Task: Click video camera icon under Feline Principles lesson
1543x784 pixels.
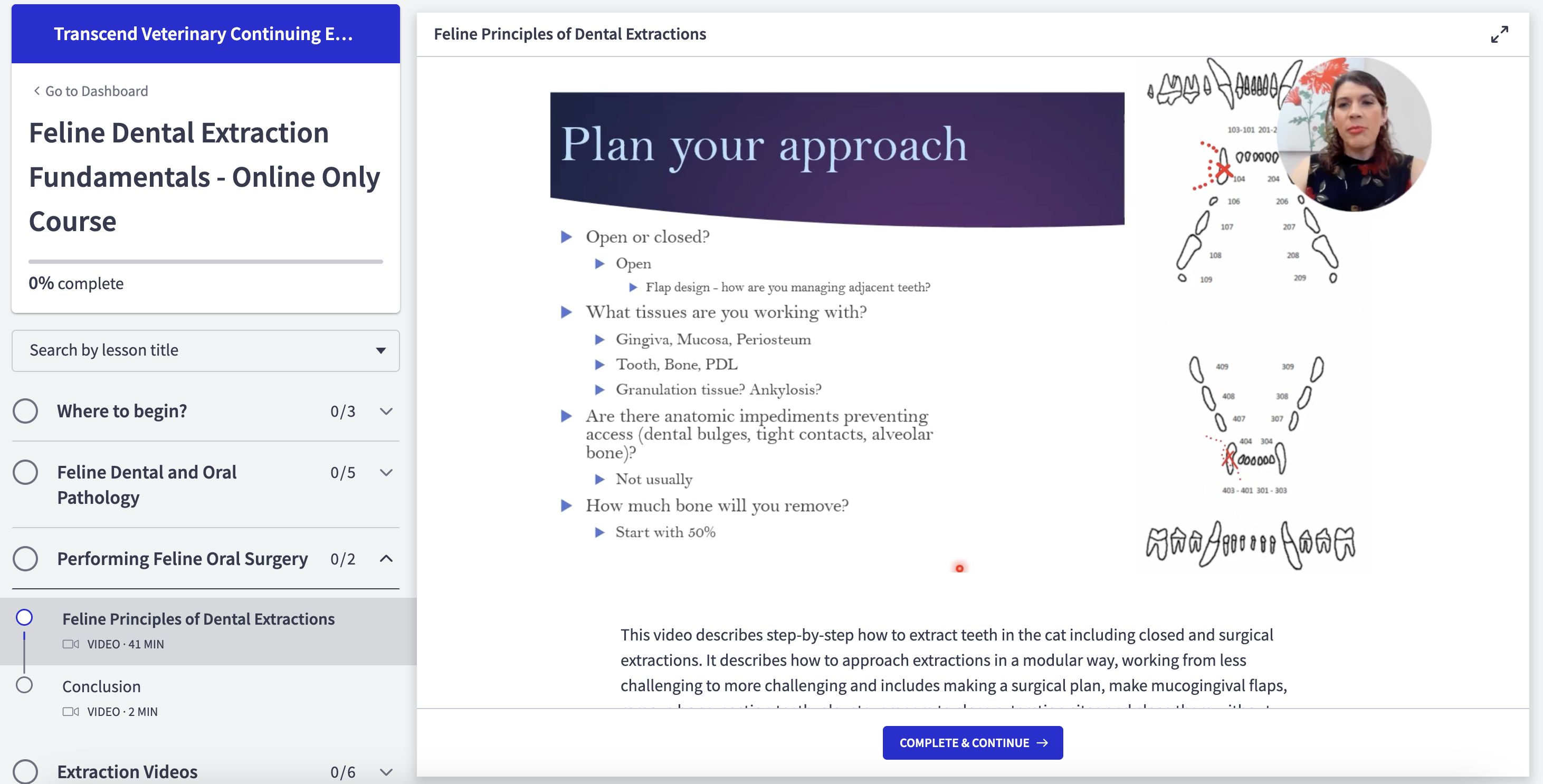Action: tap(70, 644)
